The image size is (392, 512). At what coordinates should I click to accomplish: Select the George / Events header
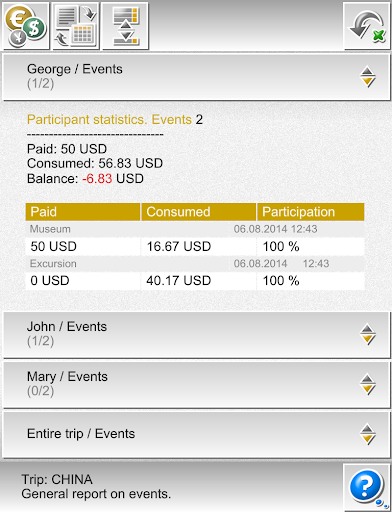pos(196,77)
